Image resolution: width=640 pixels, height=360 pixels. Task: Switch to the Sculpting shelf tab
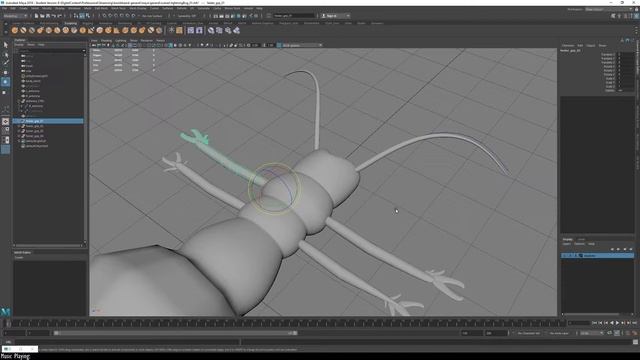pos(71,23)
